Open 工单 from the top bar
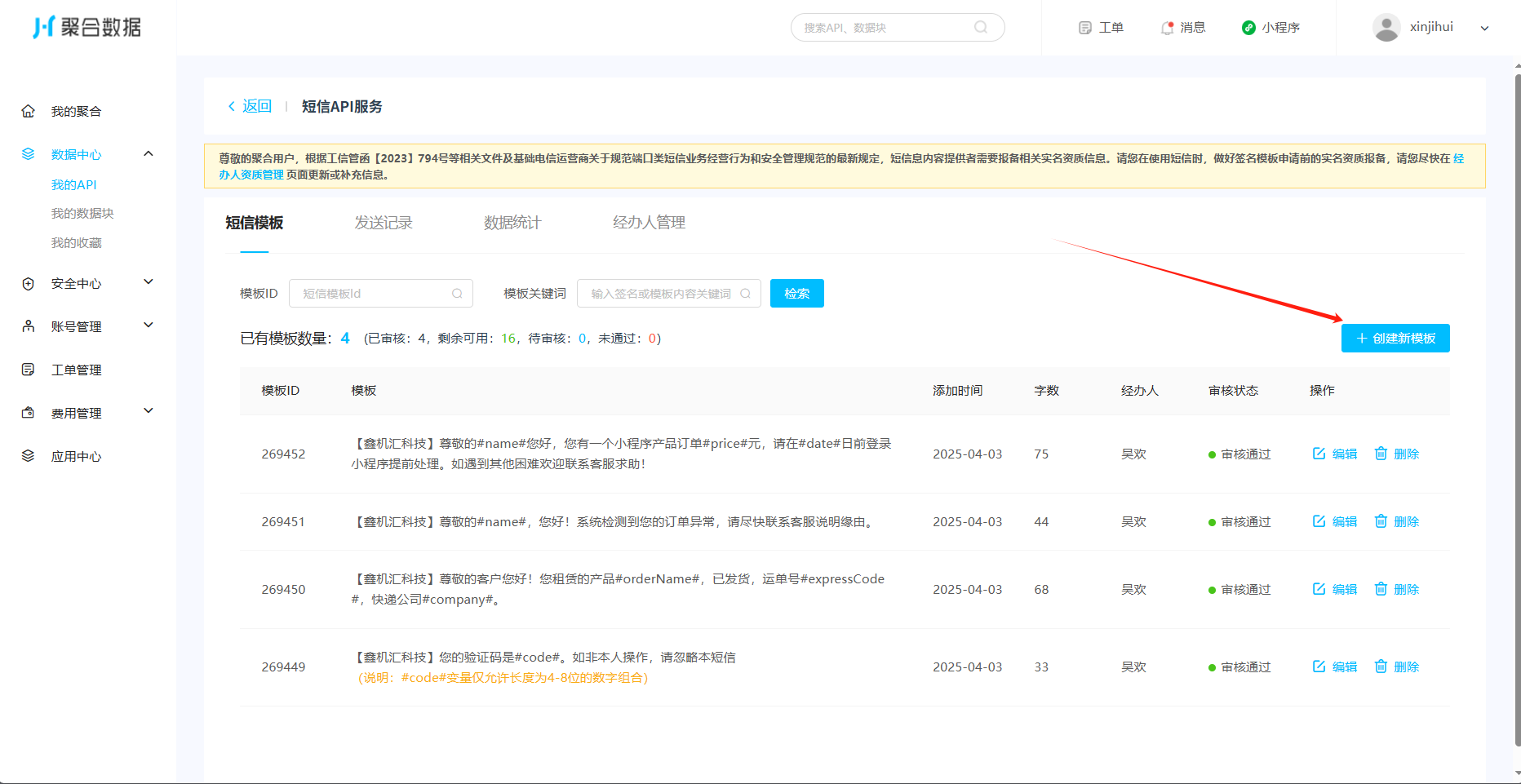This screenshot has width=1521, height=784. point(1101,27)
